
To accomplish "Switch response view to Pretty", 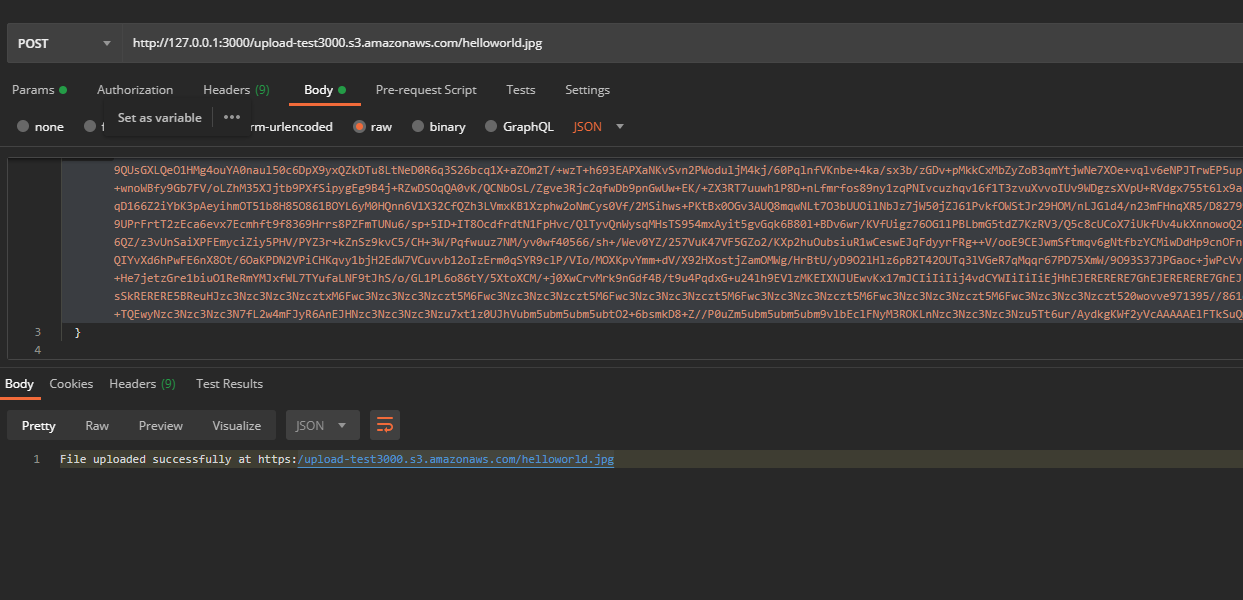I will 39,425.
